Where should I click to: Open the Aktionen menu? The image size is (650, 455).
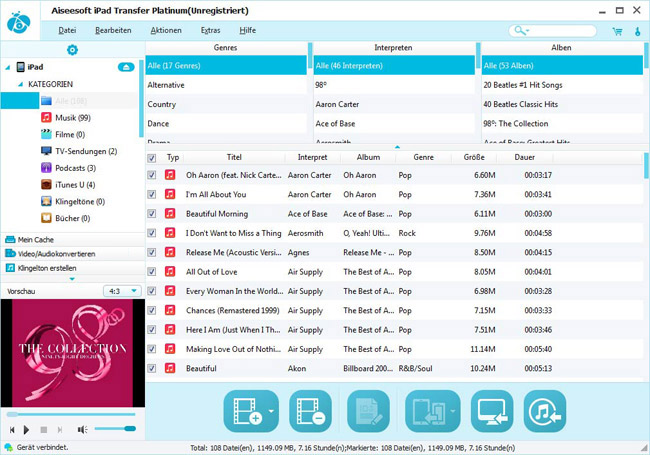(x=166, y=30)
